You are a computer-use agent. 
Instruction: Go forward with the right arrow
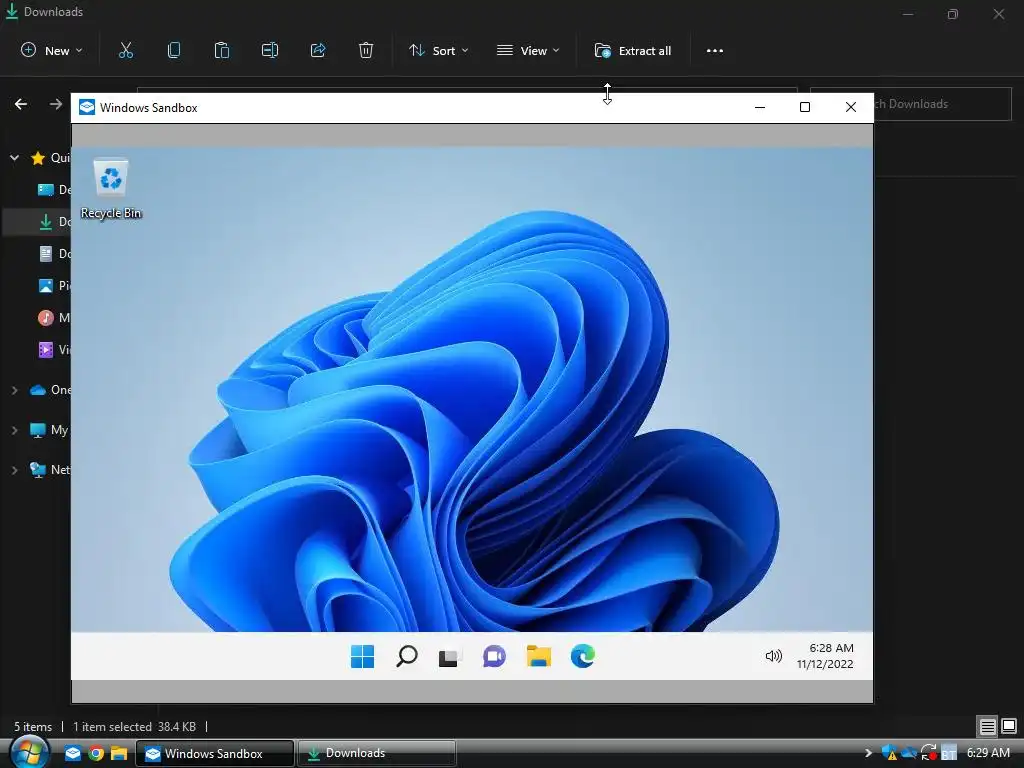56,104
